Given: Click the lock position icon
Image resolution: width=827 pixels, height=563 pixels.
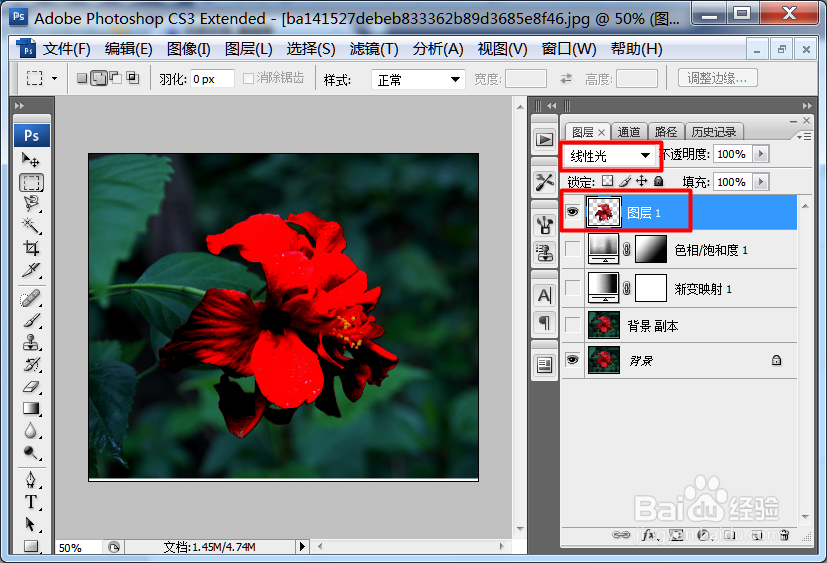Looking at the screenshot, I should point(641,181).
